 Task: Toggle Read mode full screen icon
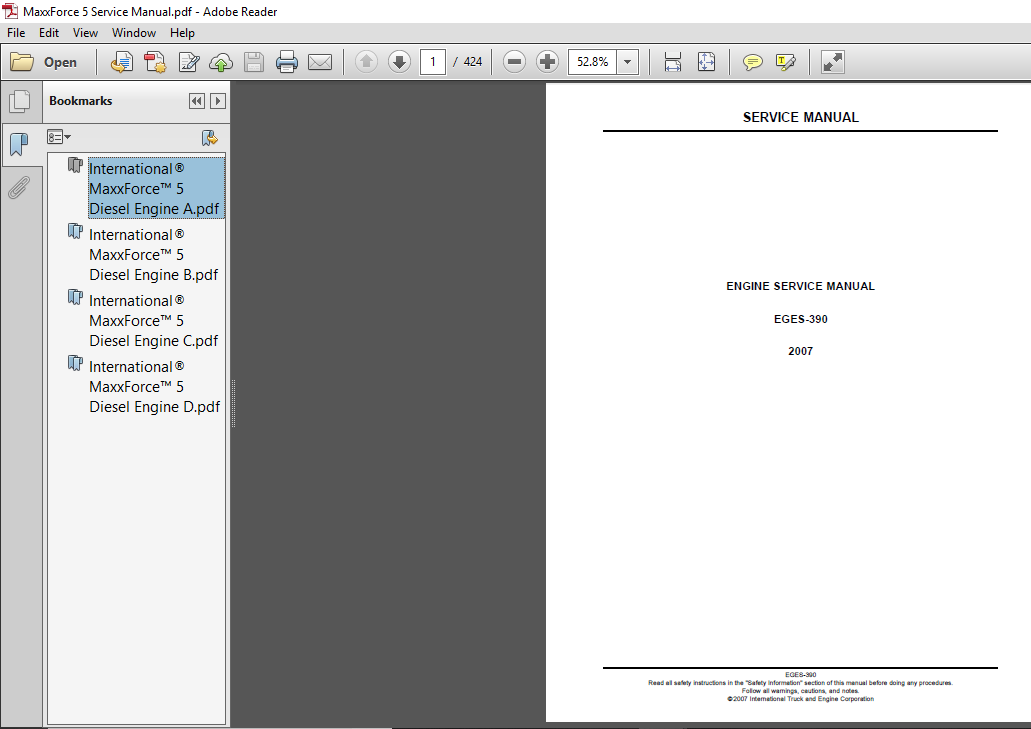point(832,62)
